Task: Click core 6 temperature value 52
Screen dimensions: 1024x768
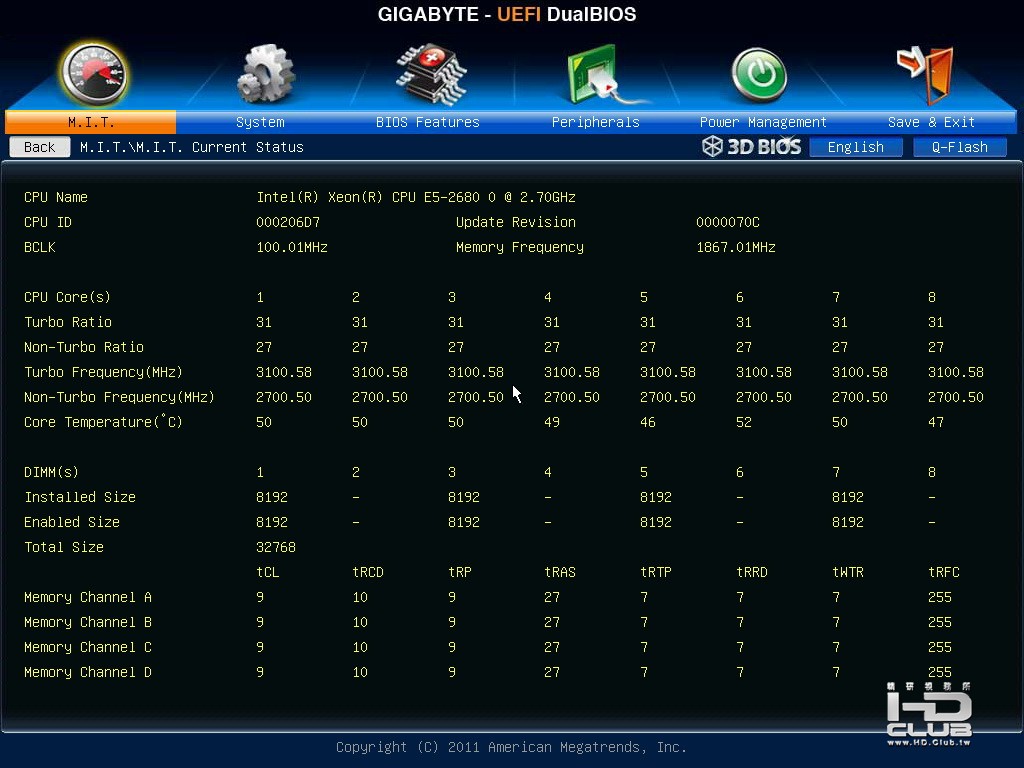Action: click(x=744, y=423)
